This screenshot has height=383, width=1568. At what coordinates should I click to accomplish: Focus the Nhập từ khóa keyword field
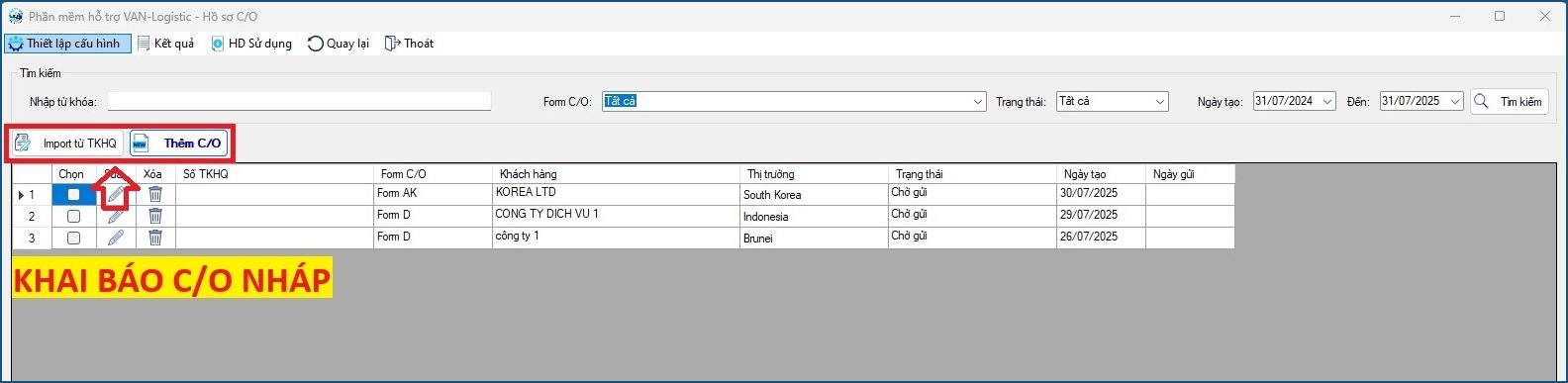coord(299,101)
